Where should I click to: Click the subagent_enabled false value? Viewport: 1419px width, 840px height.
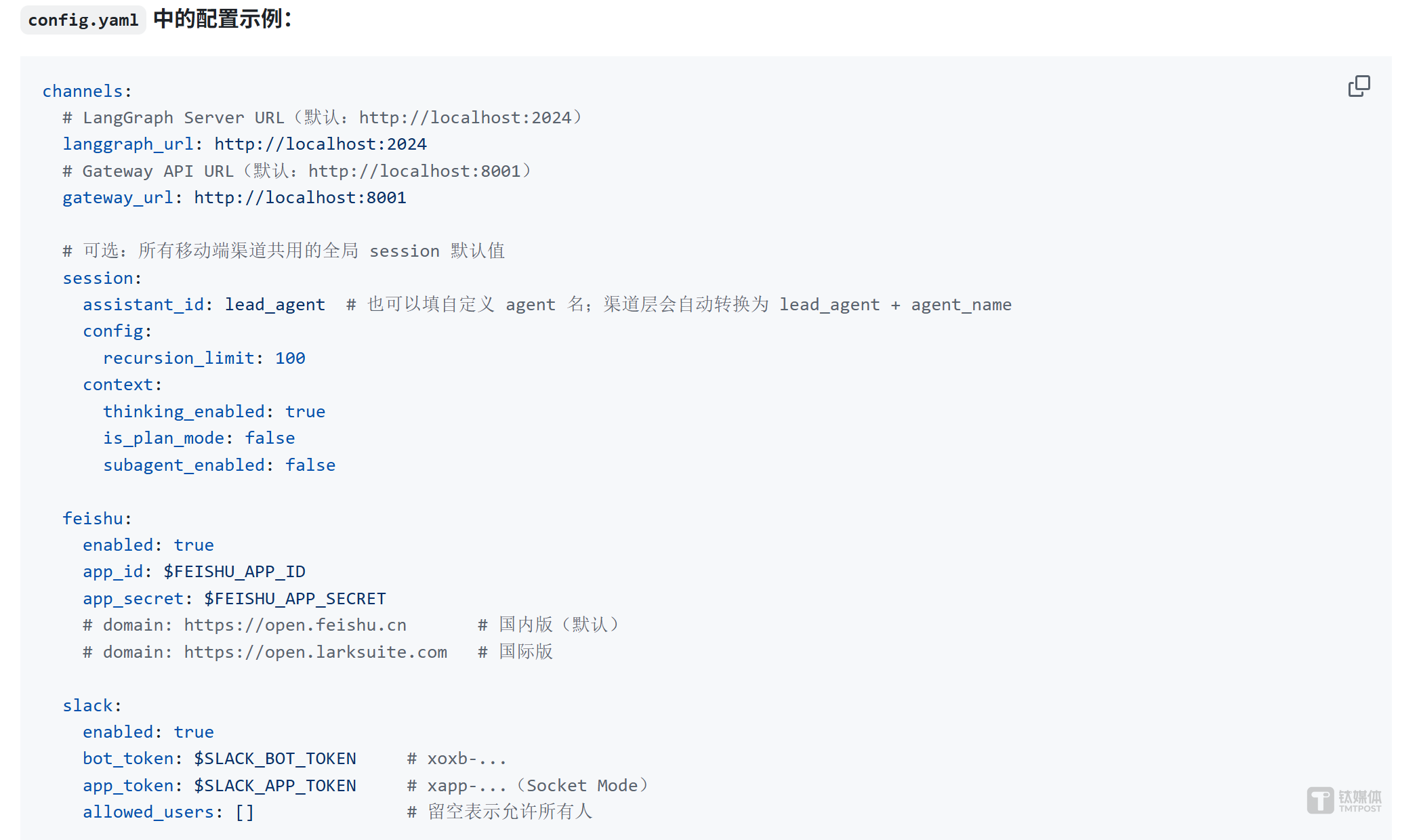310,465
